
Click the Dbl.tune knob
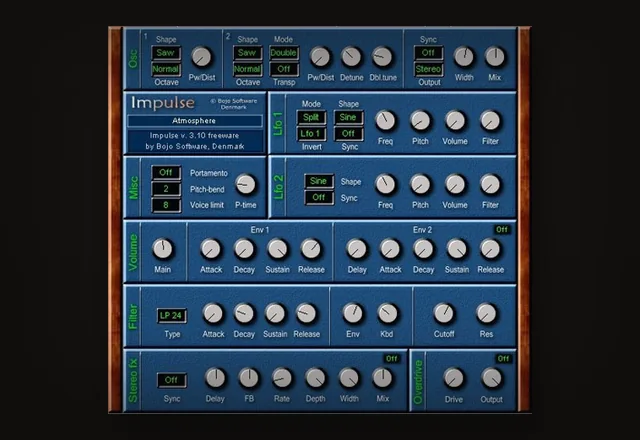pos(382,57)
